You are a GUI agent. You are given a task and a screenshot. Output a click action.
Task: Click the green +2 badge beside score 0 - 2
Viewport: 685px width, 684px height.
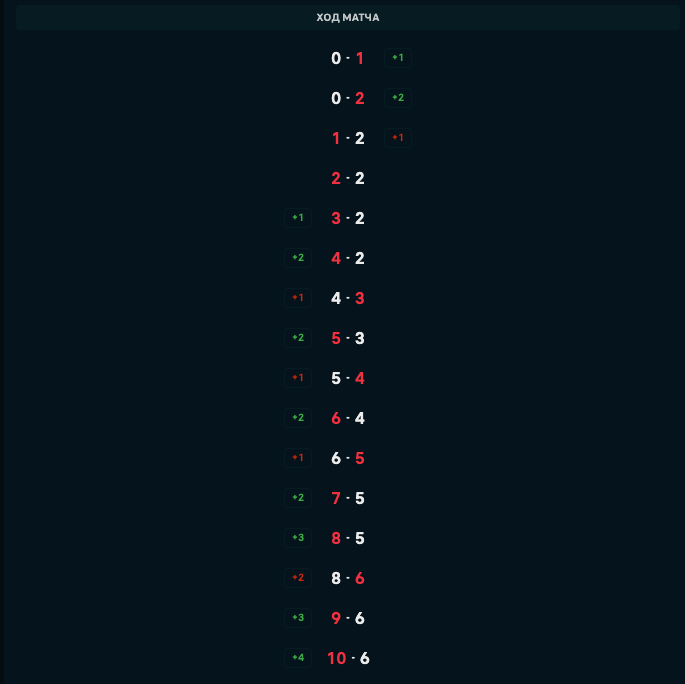(398, 98)
